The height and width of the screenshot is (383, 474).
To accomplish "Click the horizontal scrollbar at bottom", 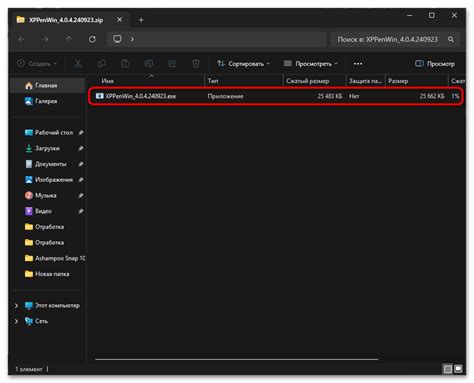I will coord(236,359).
